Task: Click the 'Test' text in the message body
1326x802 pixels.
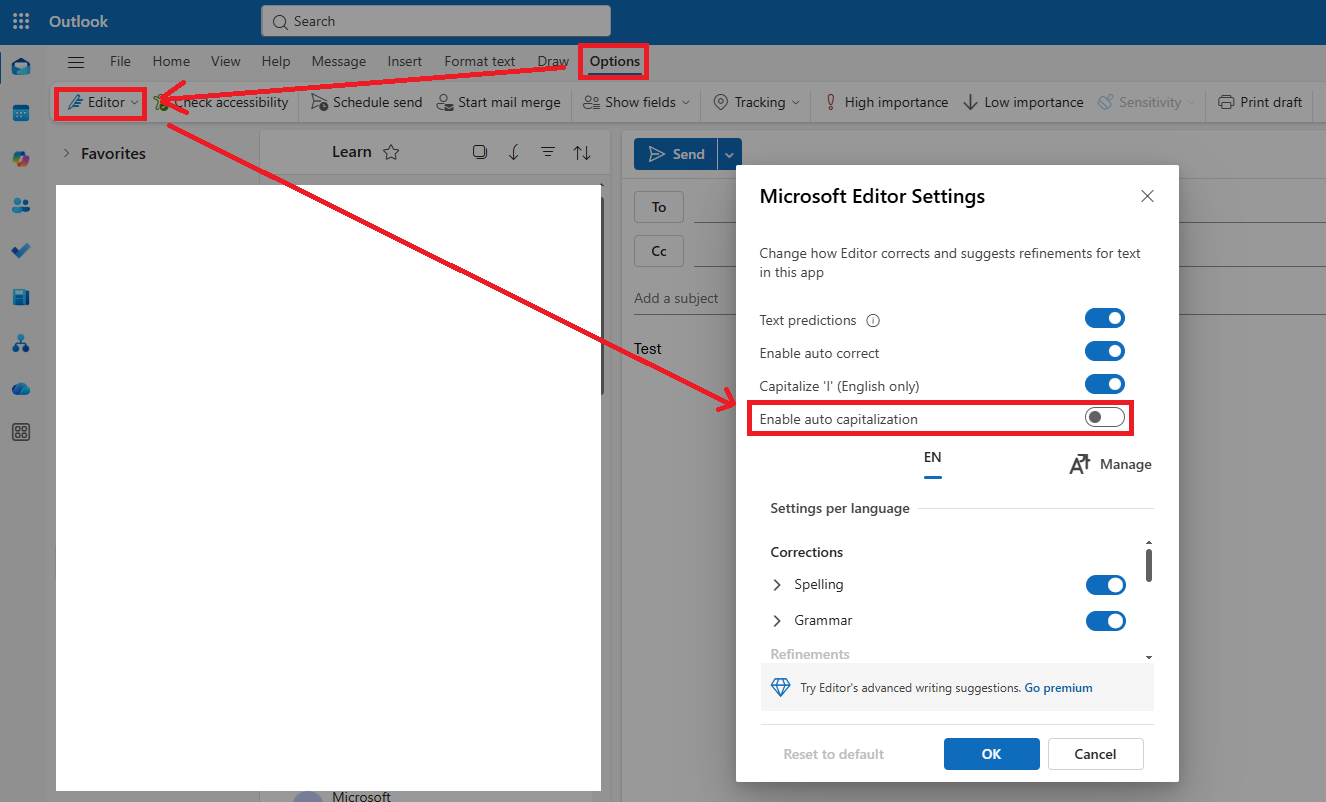Action: point(648,349)
